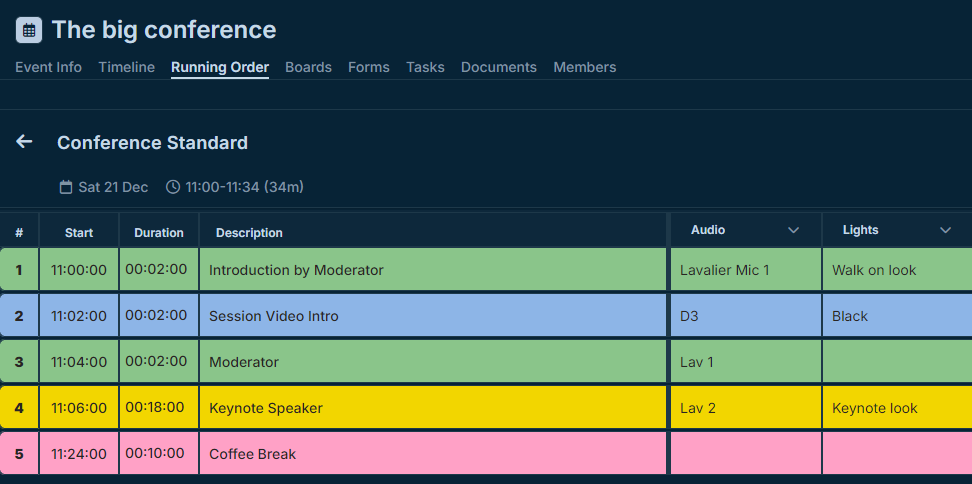Switch to the Timeline tab
This screenshot has height=484, width=972.
126,67
